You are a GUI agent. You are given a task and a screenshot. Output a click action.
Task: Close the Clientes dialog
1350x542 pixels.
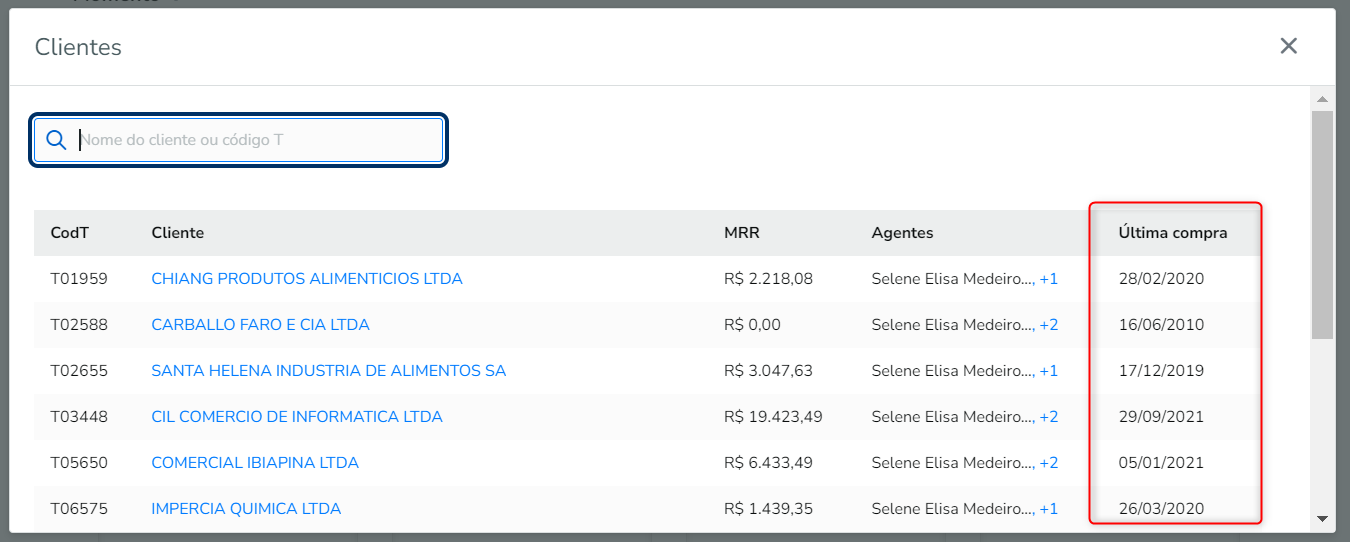pyautogui.click(x=1288, y=46)
